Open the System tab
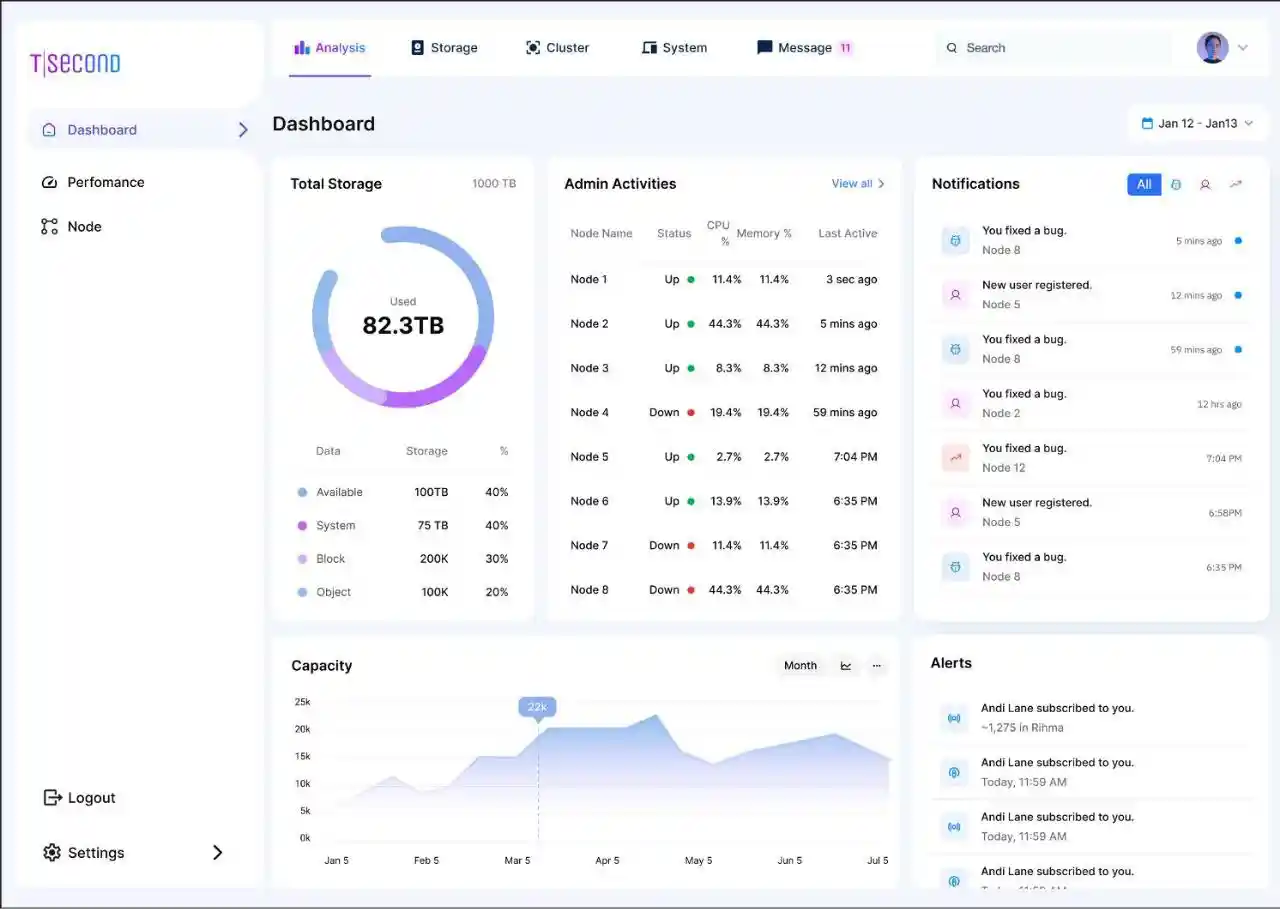Viewport: 1280px width, 909px height. pos(674,48)
